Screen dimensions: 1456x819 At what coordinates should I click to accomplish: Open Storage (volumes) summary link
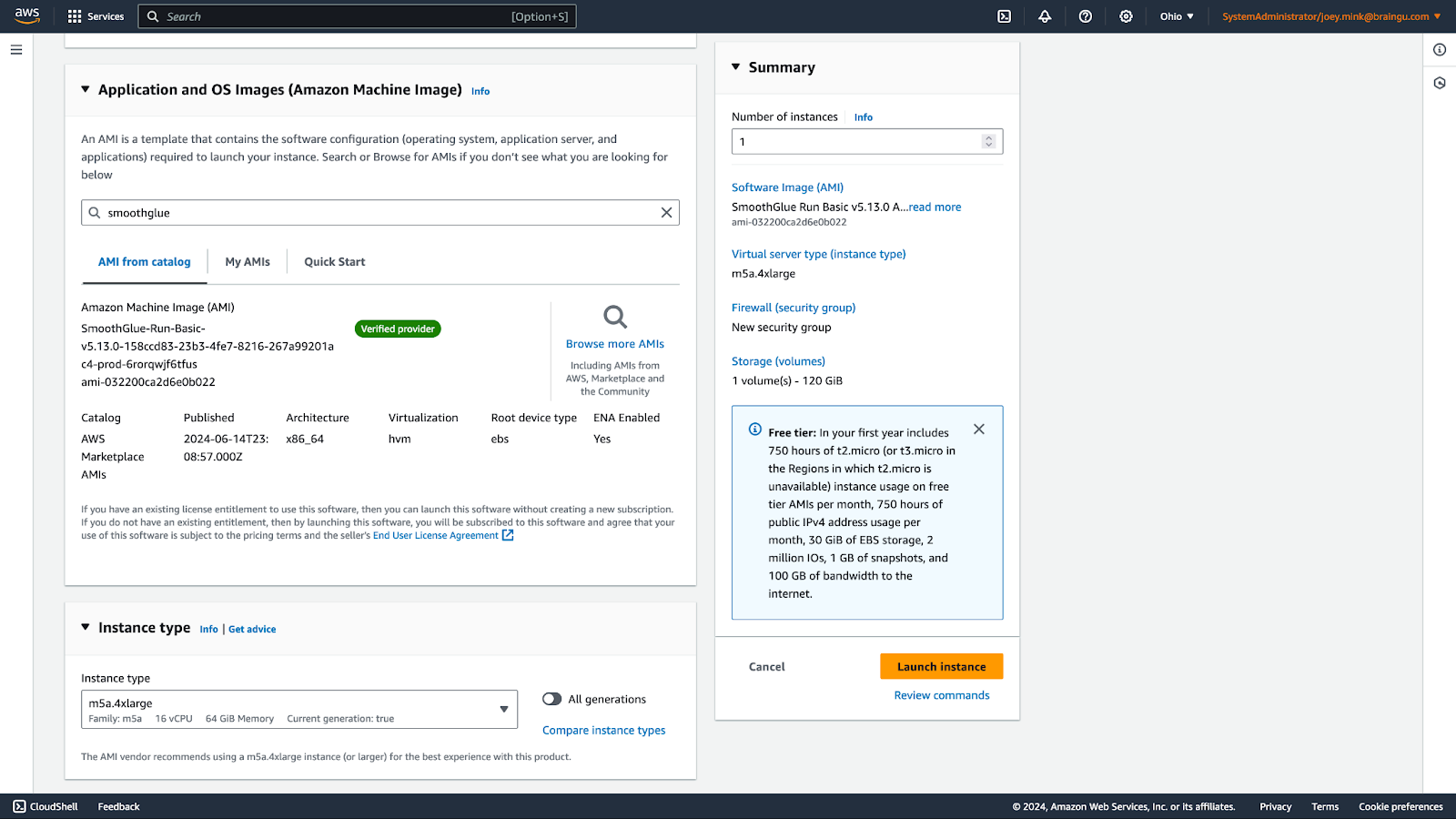(779, 361)
